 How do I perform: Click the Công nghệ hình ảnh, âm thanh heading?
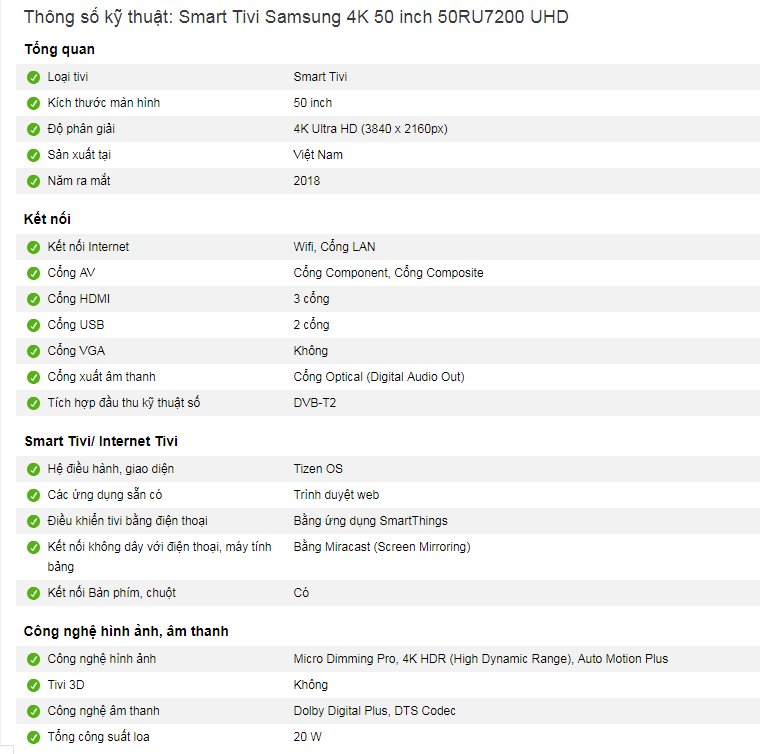click(x=126, y=631)
